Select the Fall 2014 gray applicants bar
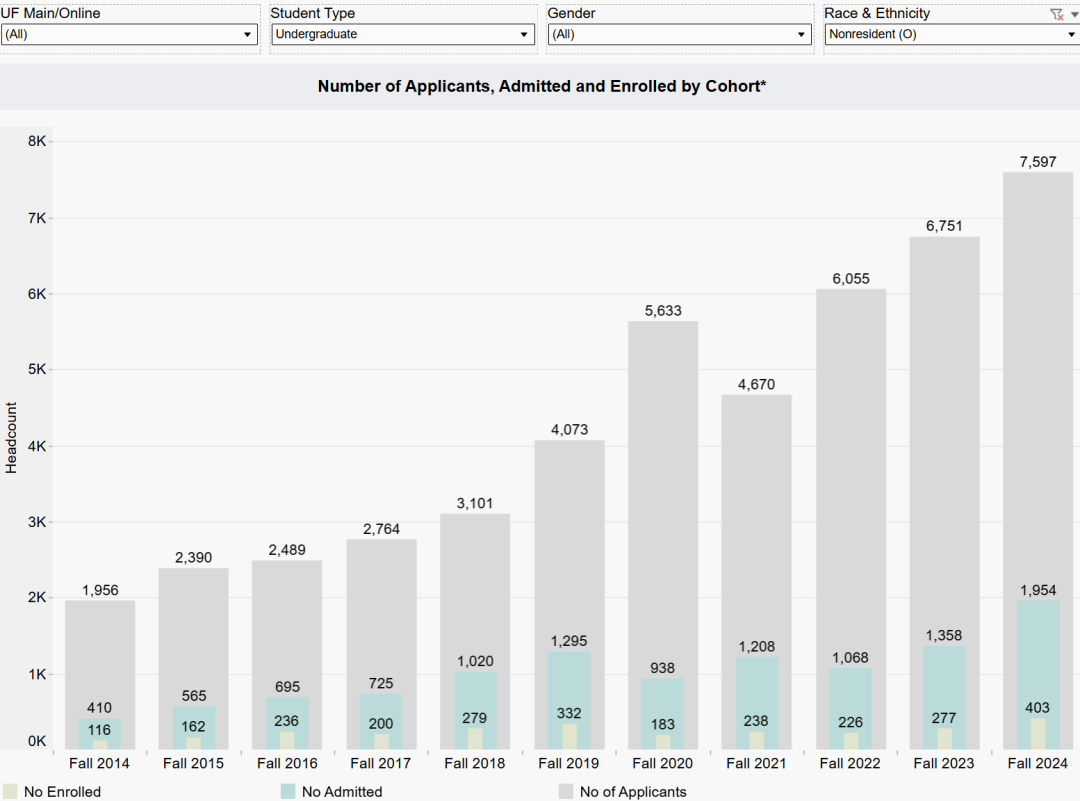This screenshot has height=801, width=1080. [x=100, y=650]
